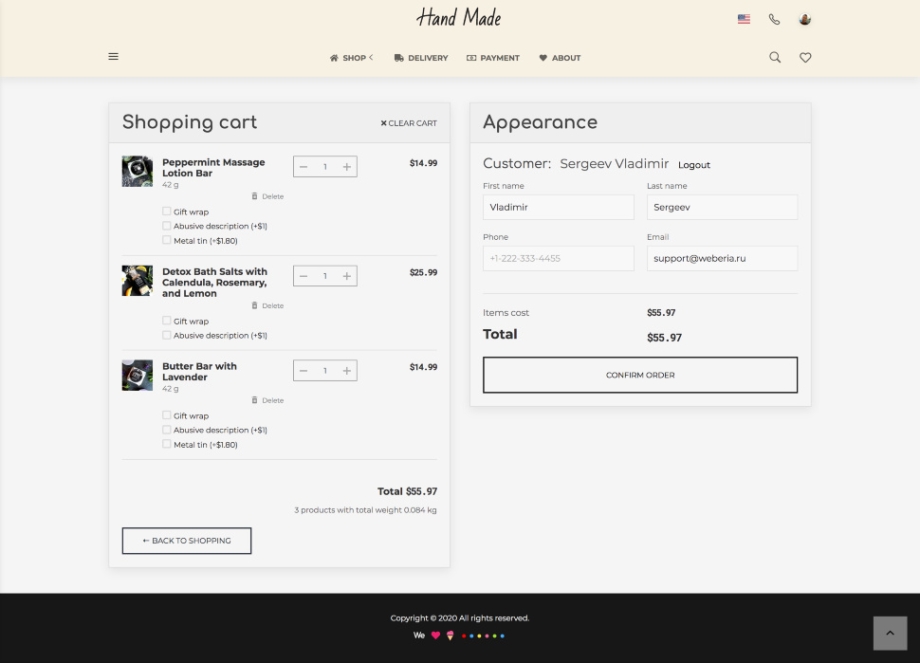This screenshot has width=920, height=663.
Task: Open the user avatar profile icon
Action: pos(805,19)
